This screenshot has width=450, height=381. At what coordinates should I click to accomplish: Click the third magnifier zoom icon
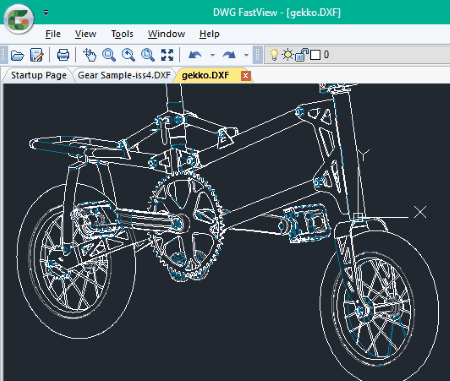click(148, 55)
